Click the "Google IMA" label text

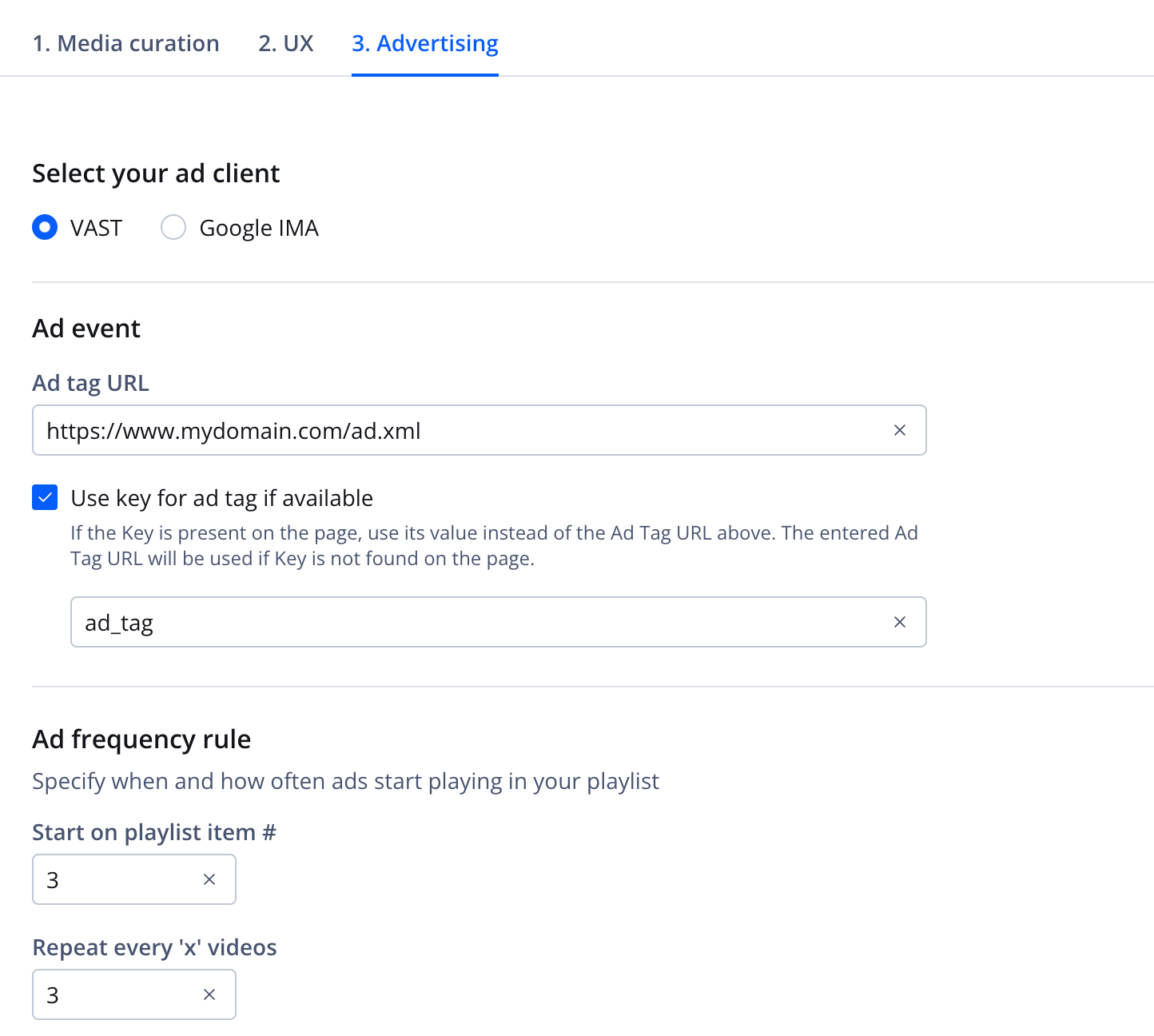coord(259,228)
